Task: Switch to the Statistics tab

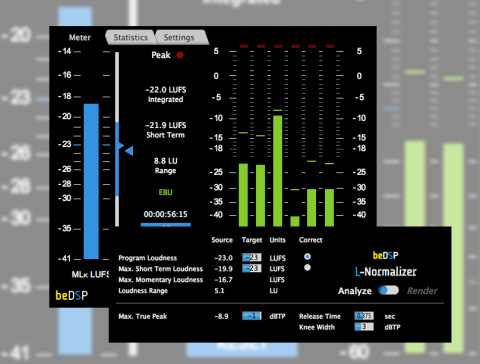Action: tap(130, 37)
